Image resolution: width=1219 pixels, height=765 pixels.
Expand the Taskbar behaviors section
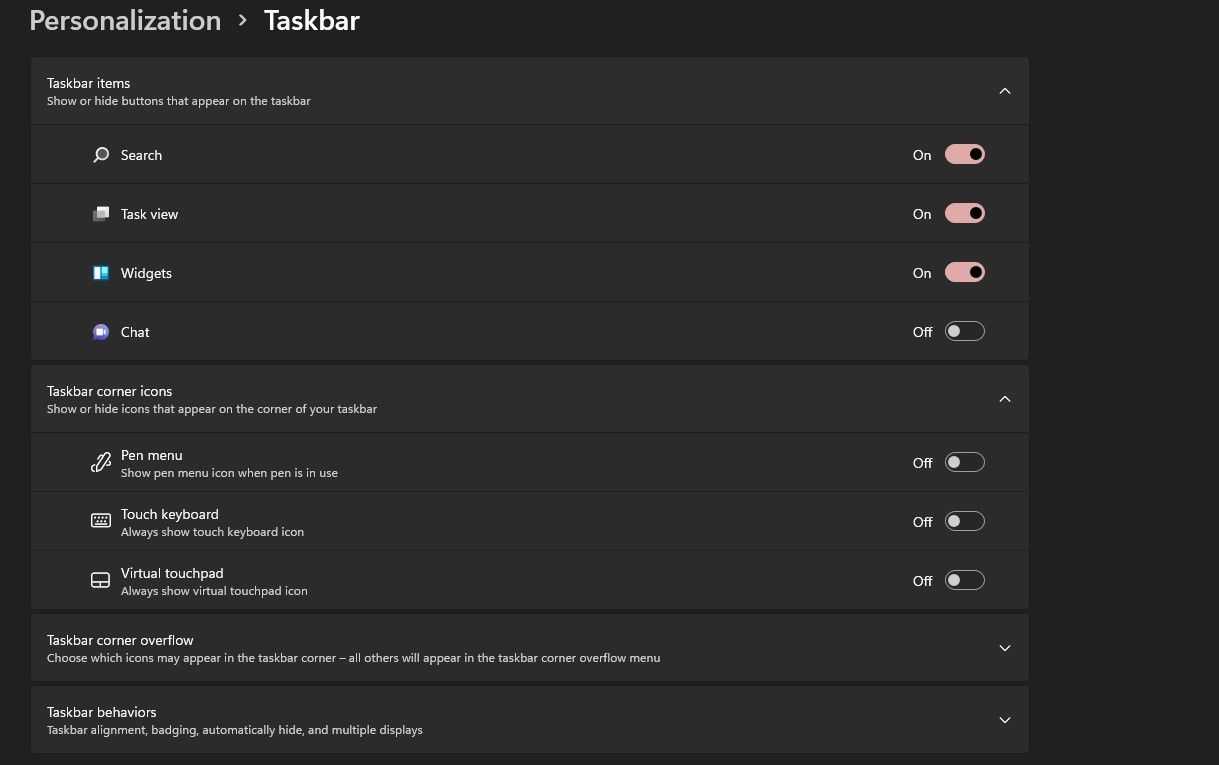[1005, 720]
